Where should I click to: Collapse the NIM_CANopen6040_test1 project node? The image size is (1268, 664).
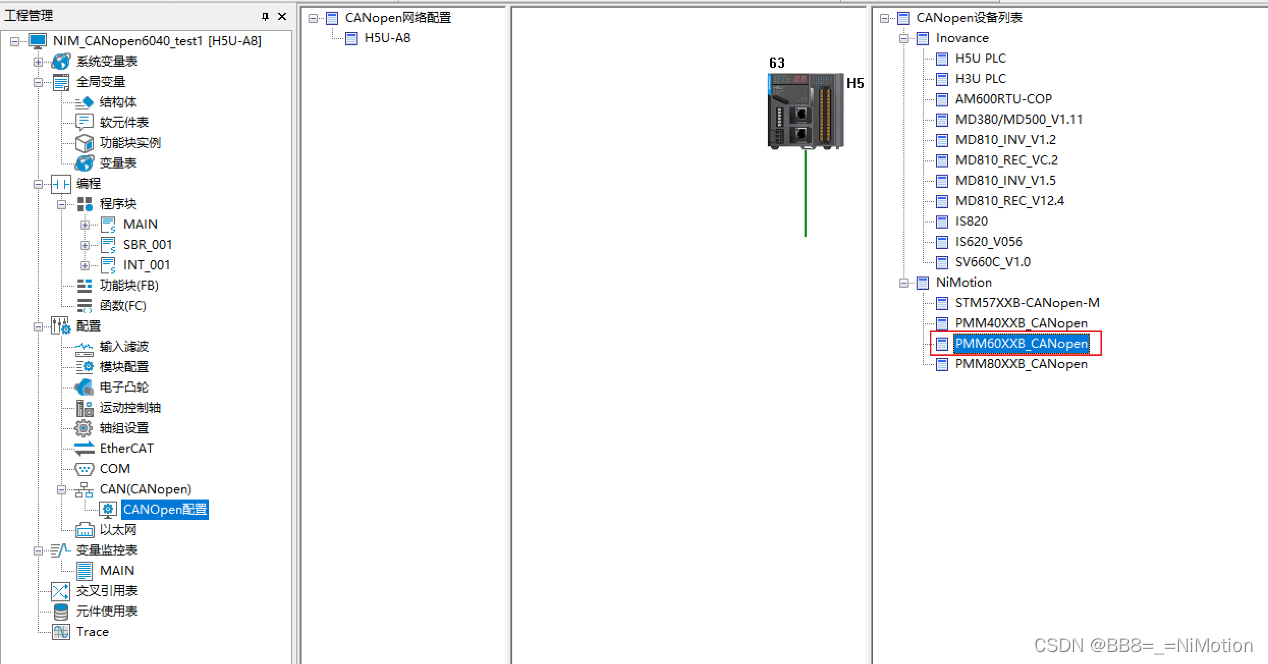(x=15, y=41)
